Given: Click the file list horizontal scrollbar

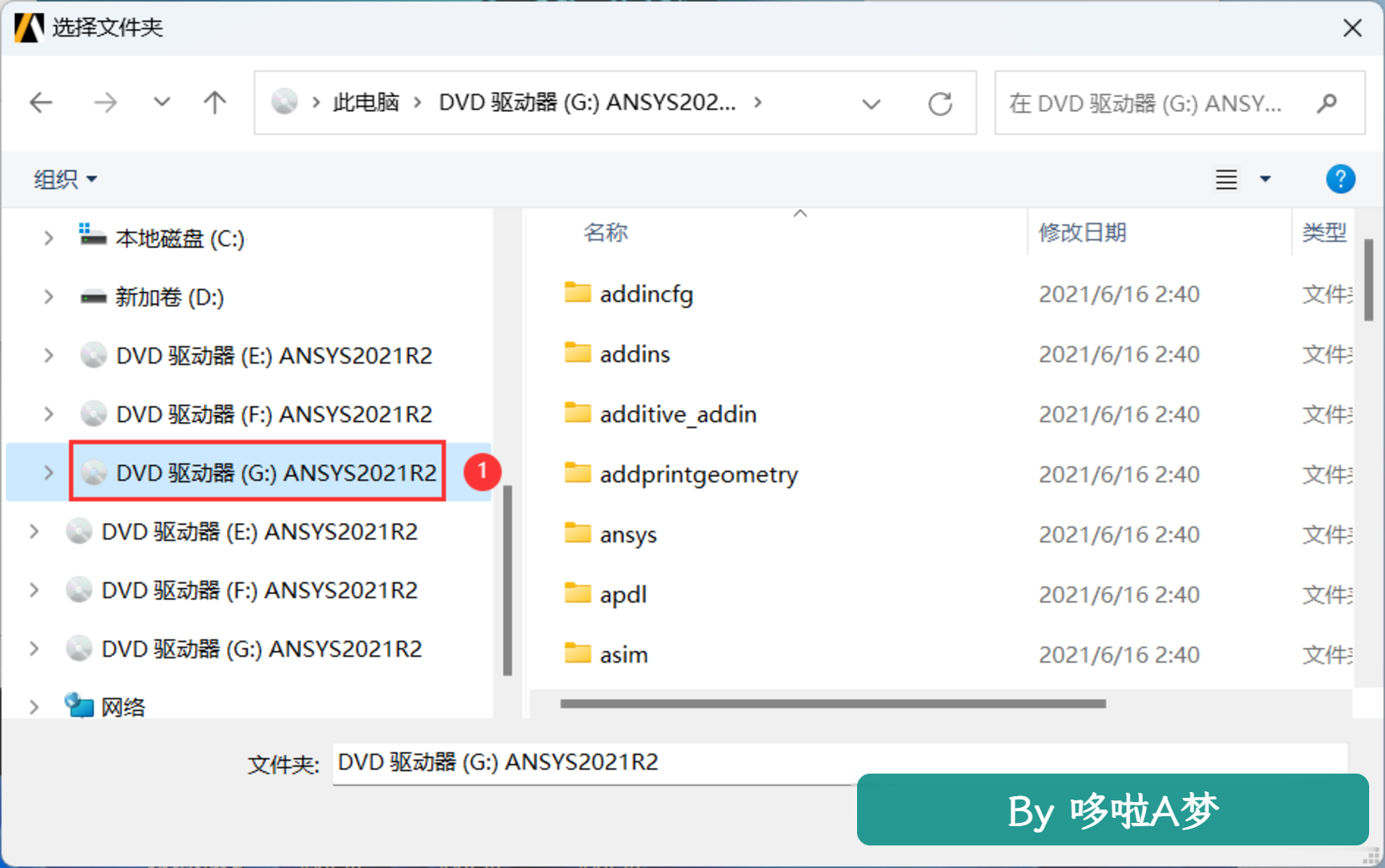Looking at the screenshot, I should pyautogui.click(x=833, y=703).
